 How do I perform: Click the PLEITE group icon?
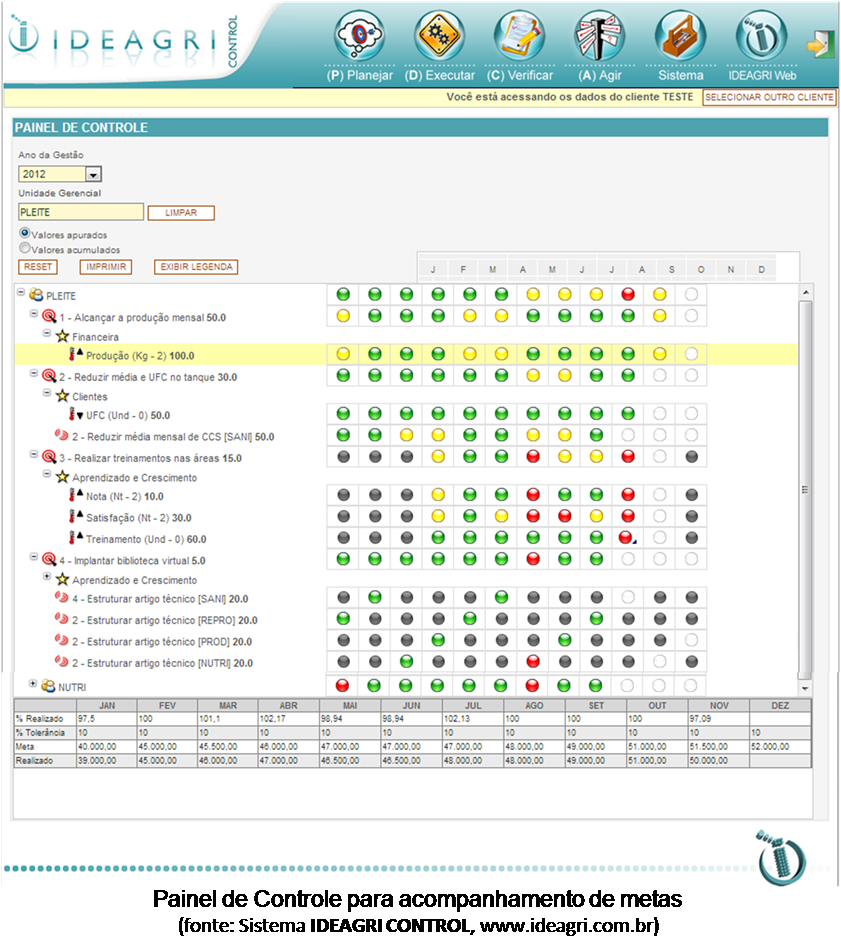pos(36,295)
